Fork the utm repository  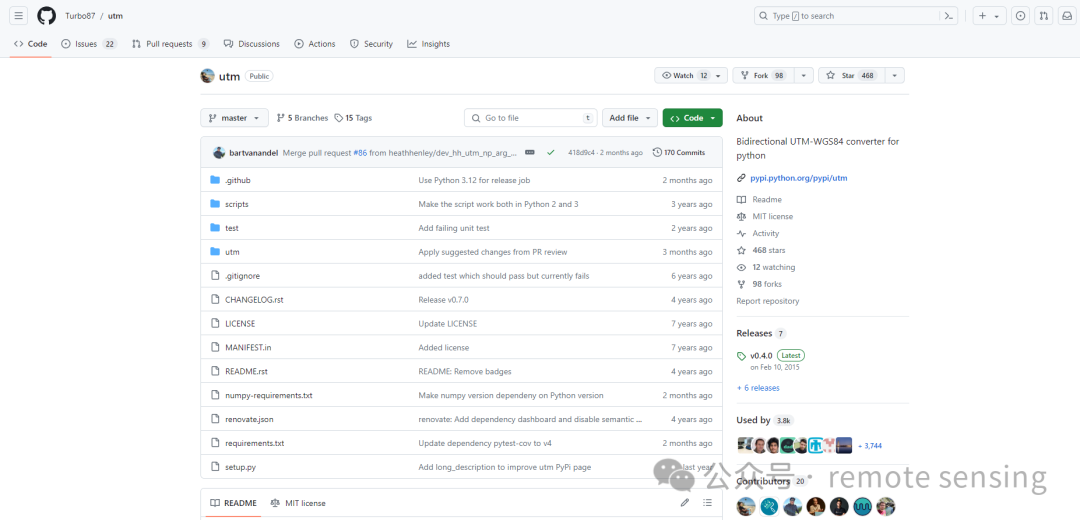coord(763,76)
